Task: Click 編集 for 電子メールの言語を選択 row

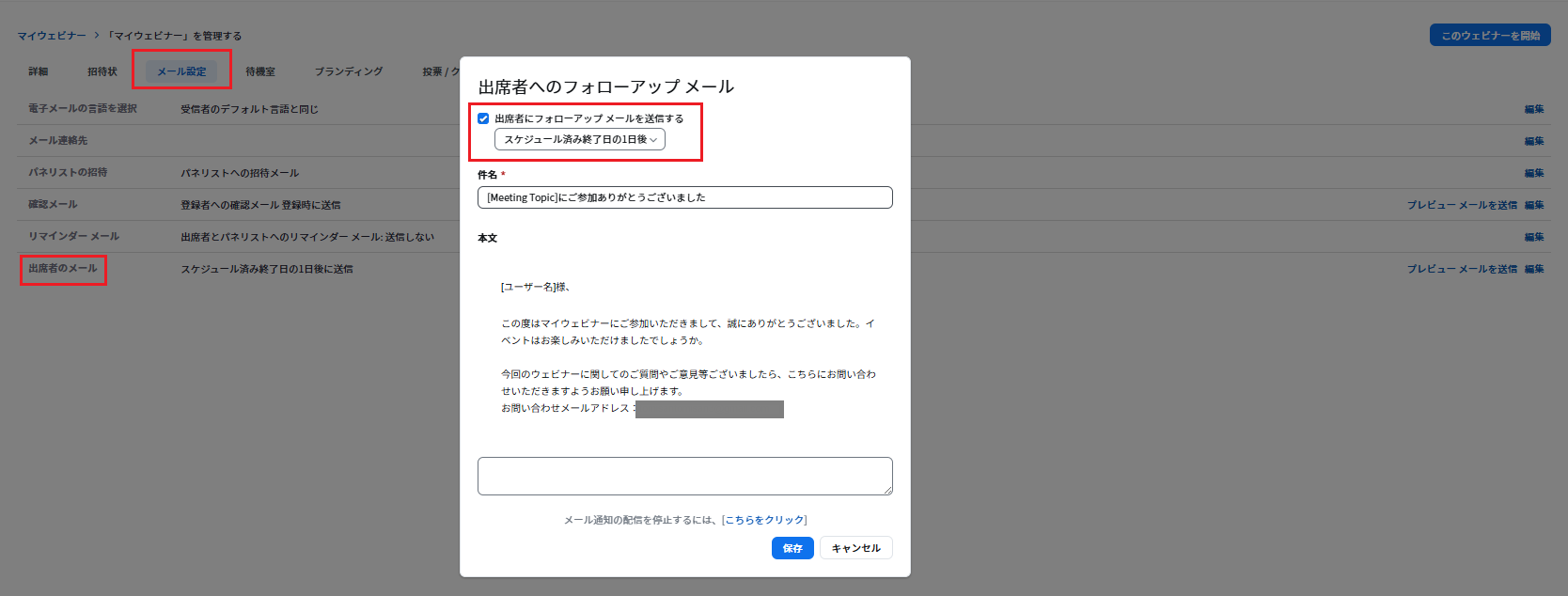Action: click(x=1534, y=109)
